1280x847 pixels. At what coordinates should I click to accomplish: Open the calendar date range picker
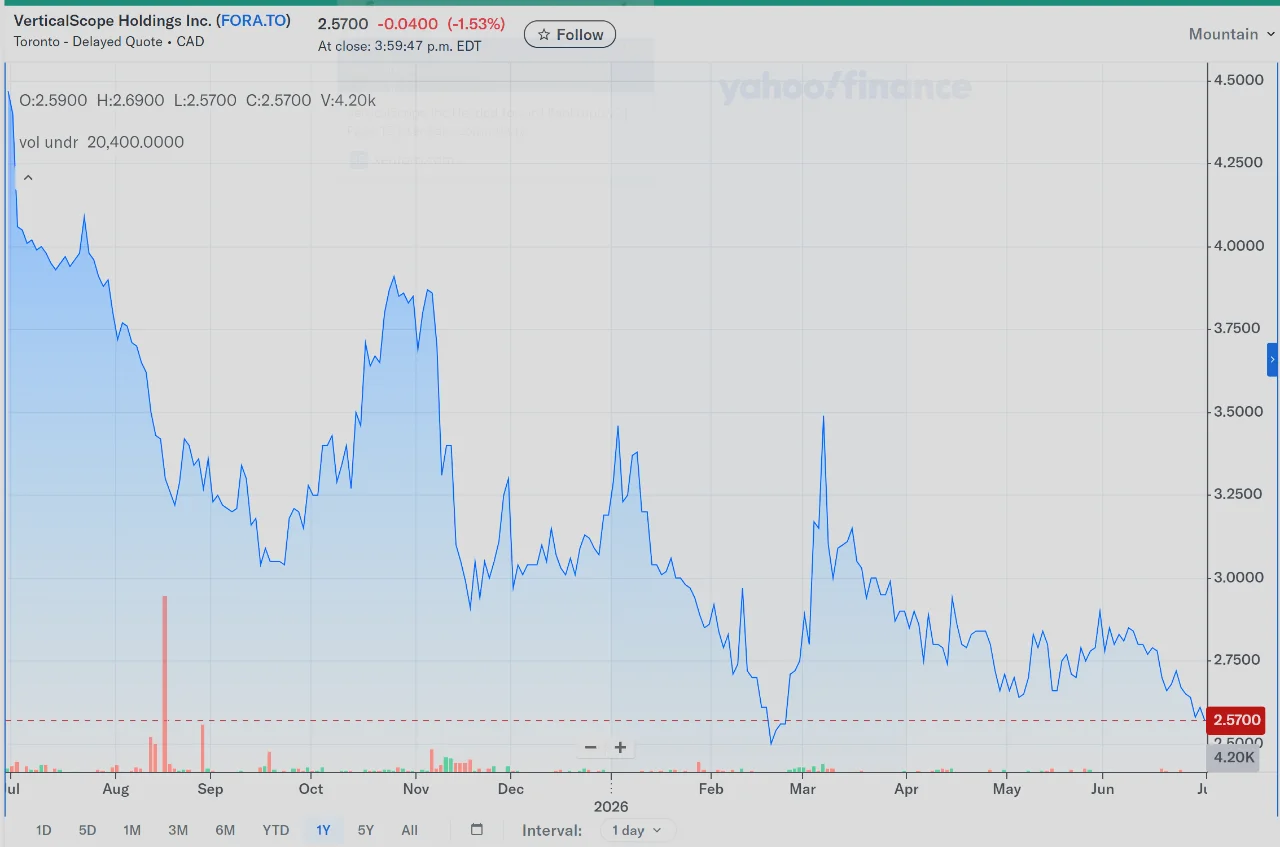477,830
